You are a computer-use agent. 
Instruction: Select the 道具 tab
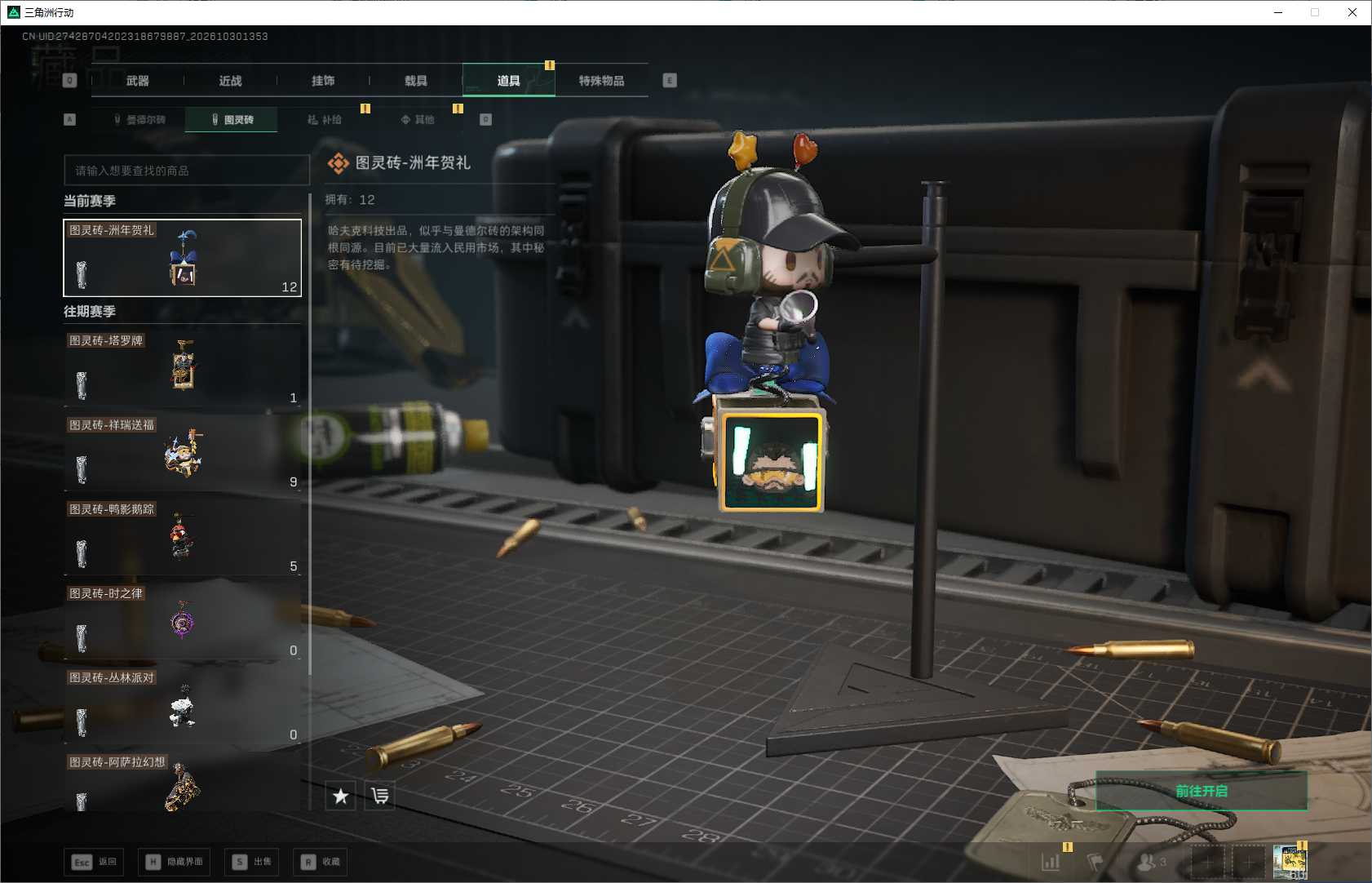click(509, 81)
